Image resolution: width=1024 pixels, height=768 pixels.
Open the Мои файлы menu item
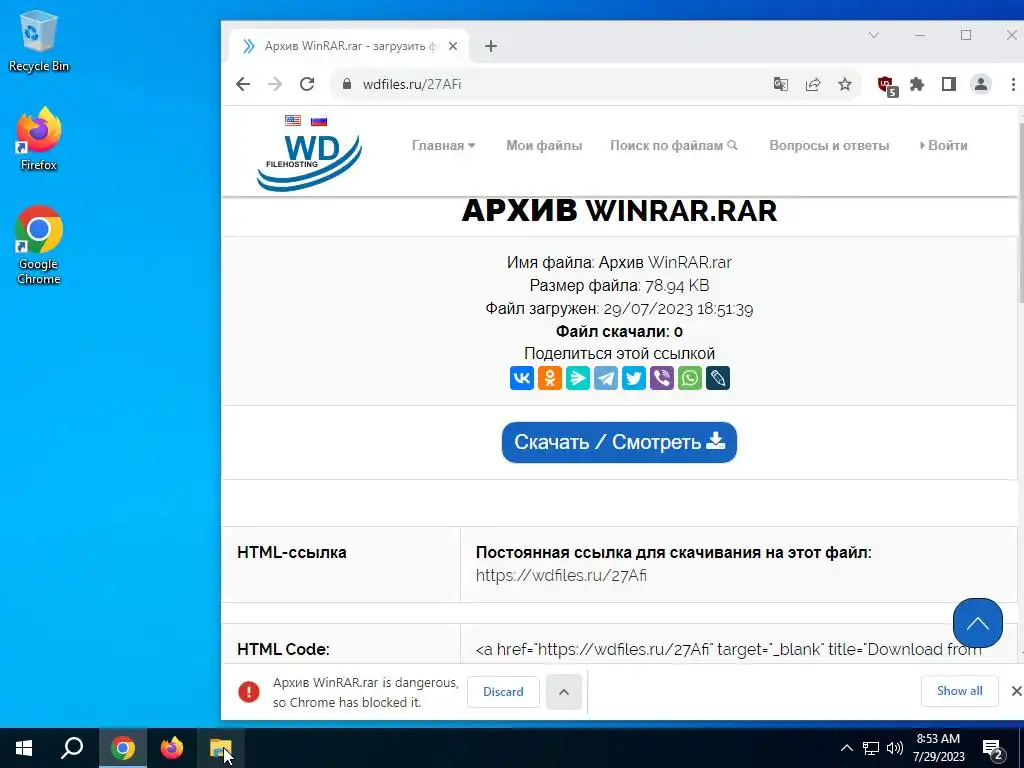[x=544, y=146]
